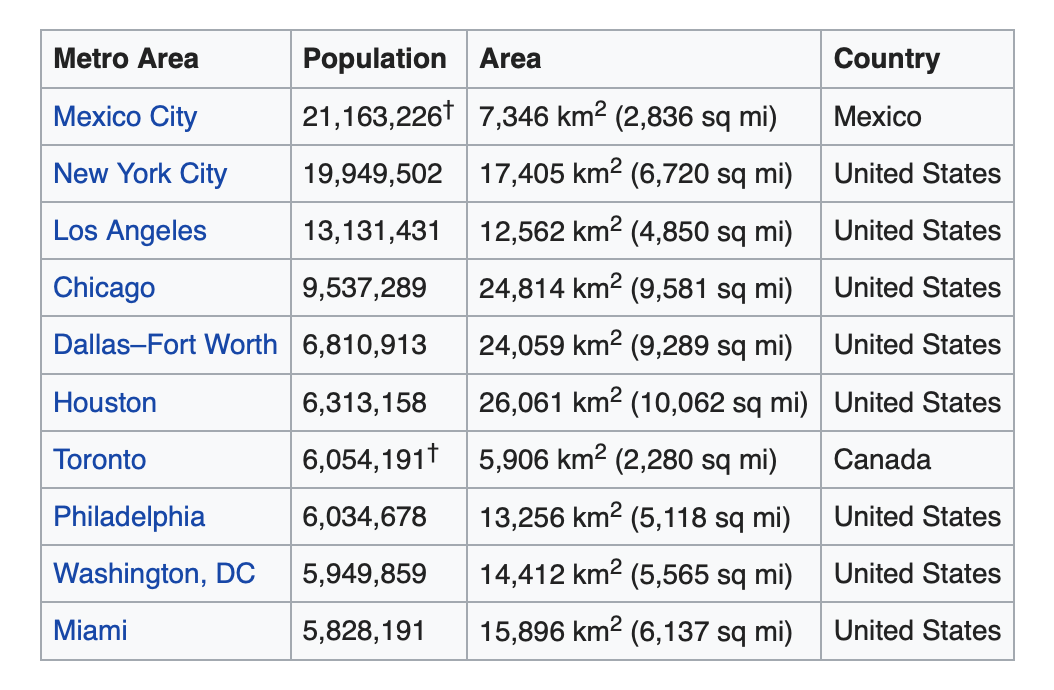Open the Toronto link
This screenshot has height=690, width=1054.
tap(99, 459)
